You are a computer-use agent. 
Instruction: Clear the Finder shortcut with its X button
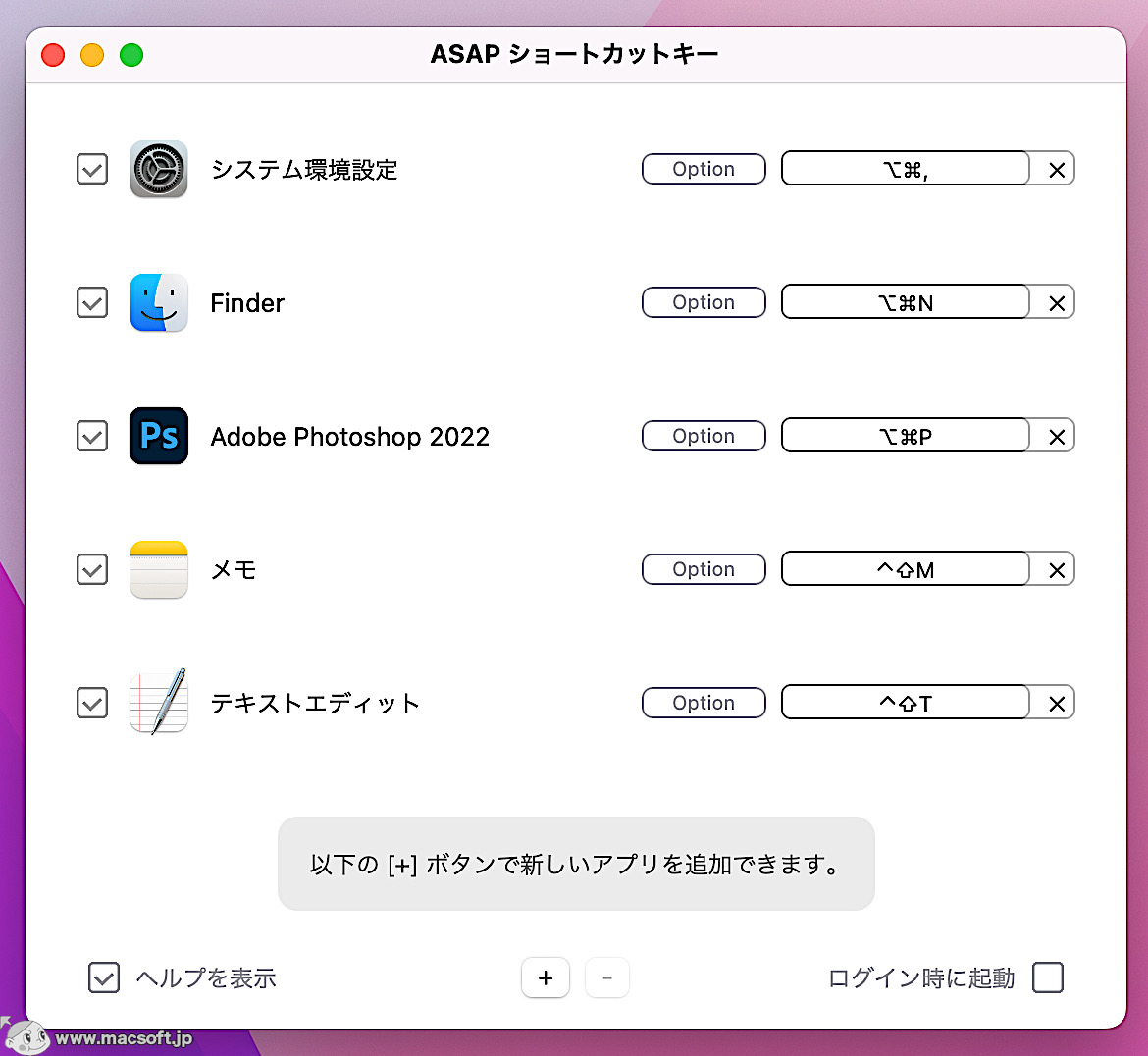pos(1057,302)
